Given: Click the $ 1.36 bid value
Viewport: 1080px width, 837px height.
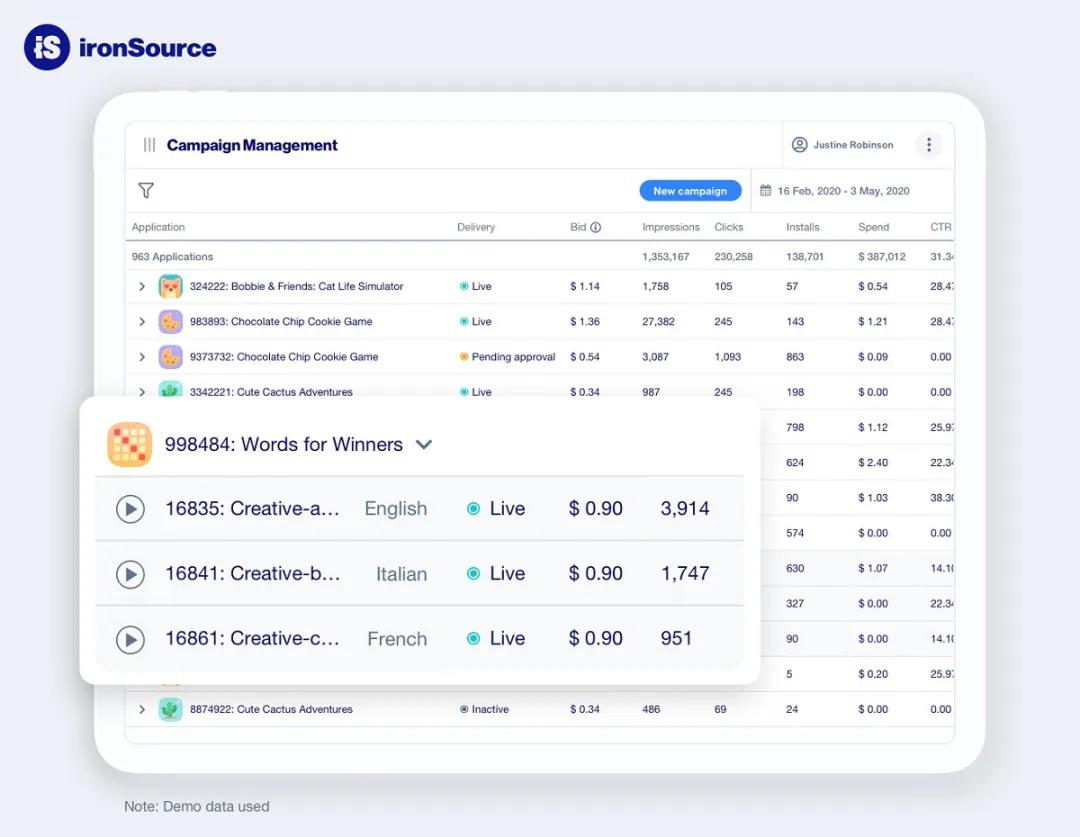Looking at the screenshot, I should coord(585,321).
